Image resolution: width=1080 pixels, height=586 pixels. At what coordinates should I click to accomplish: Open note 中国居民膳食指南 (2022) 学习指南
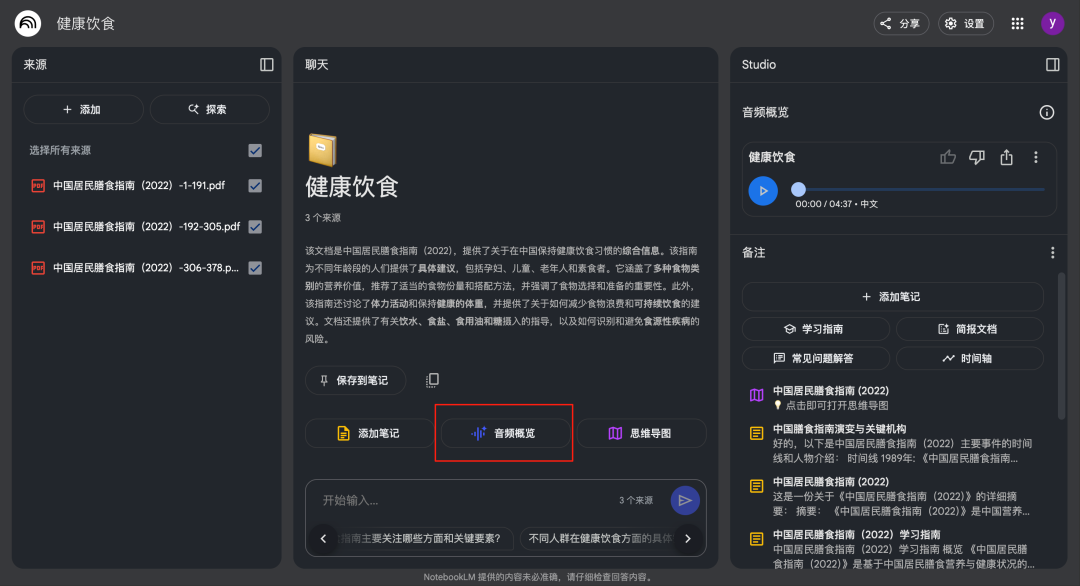[x=893, y=549]
